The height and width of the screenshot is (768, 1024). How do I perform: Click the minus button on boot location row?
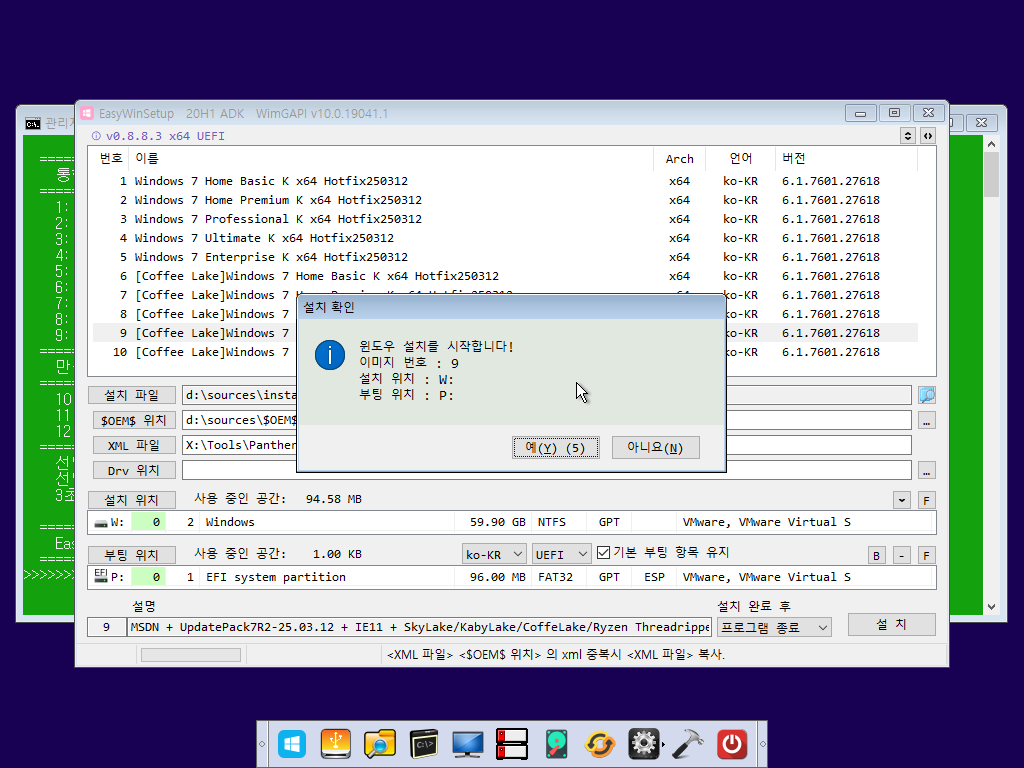(x=901, y=556)
